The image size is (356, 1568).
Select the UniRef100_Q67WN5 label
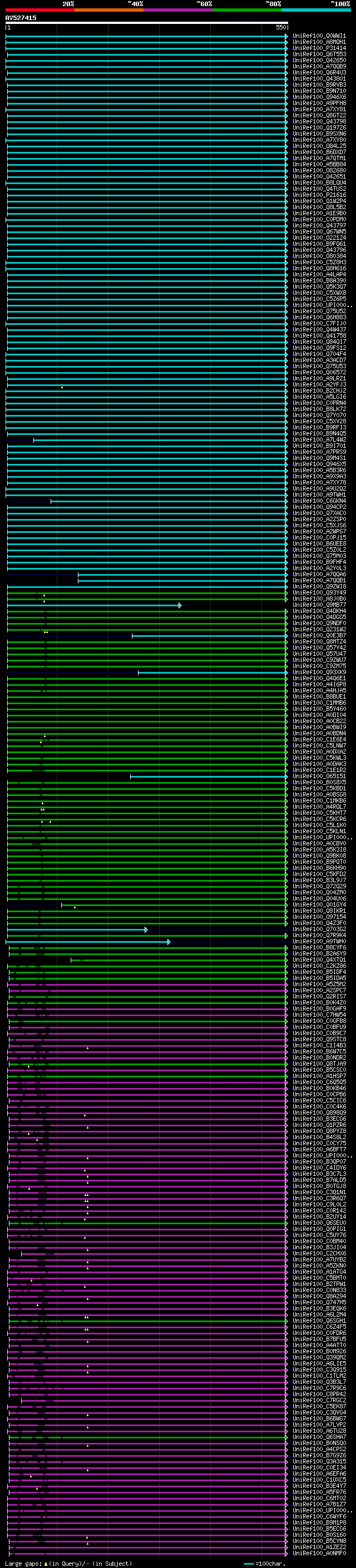point(319,232)
